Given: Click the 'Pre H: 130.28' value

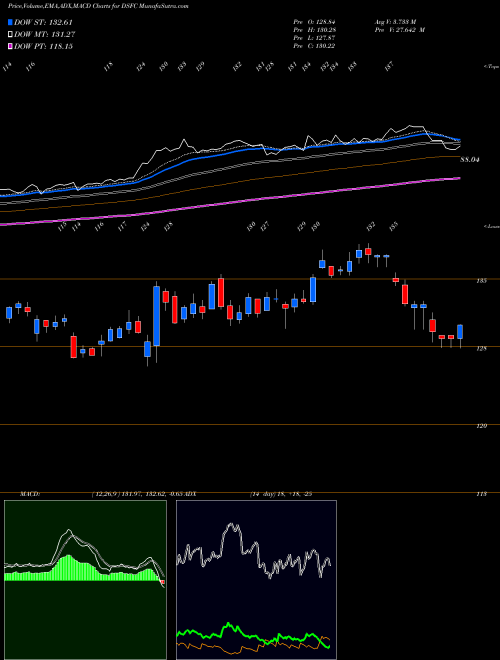Looking at the screenshot, I should [x=314, y=30].
